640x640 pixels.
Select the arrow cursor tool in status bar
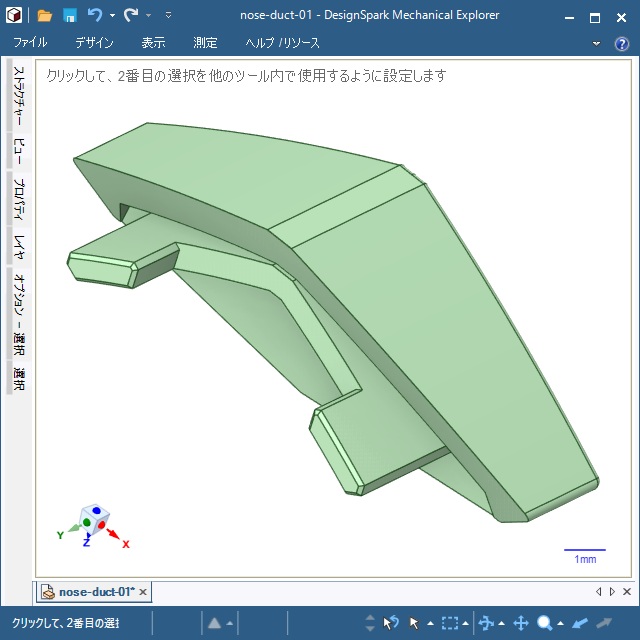pos(415,623)
